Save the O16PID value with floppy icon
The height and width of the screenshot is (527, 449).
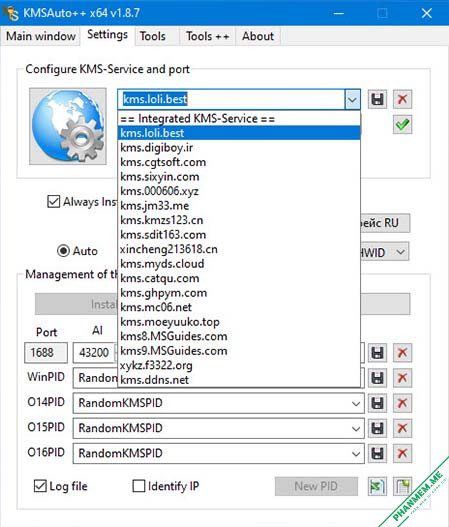click(x=377, y=453)
